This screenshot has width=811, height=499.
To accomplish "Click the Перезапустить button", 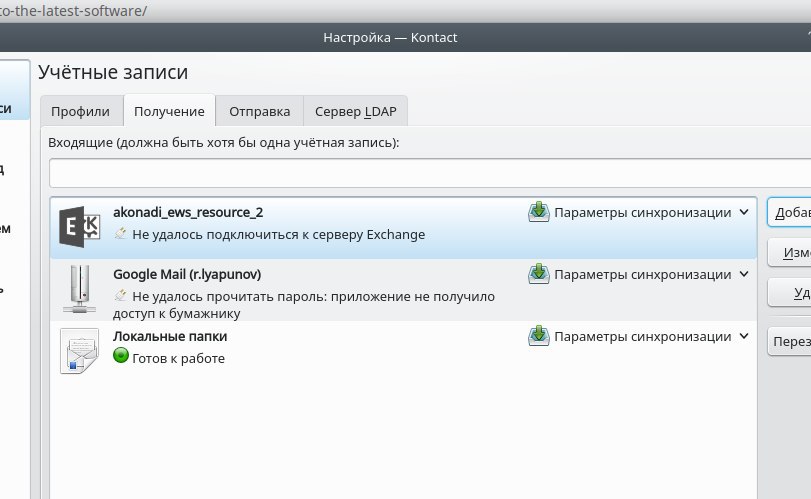I will coord(789,341).
